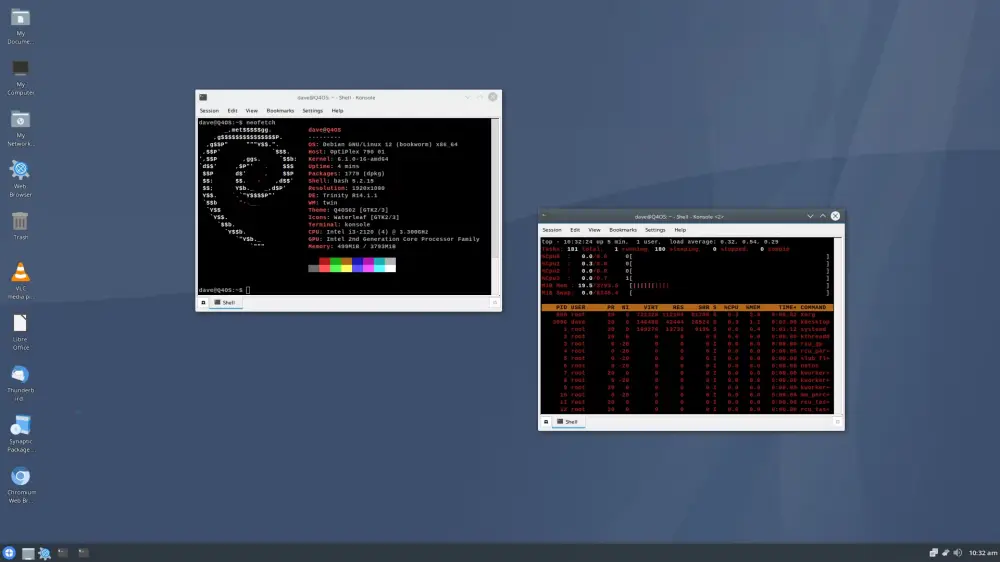Image resolution: width=1000 pixels, height=562 pixels.
Task: Click the neofetch Konsole window menu icon
Action: tap(203, 98)
